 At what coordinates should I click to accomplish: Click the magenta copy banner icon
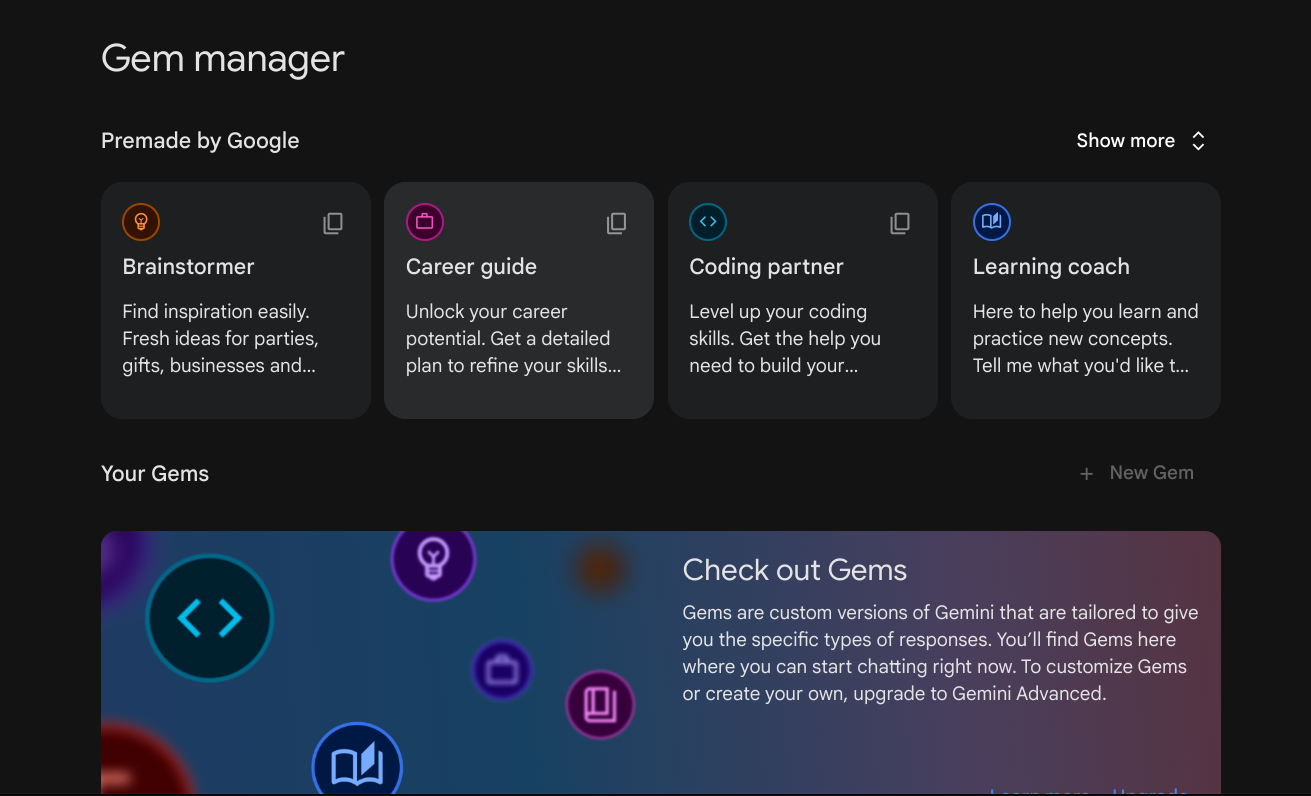pos(600,705)
